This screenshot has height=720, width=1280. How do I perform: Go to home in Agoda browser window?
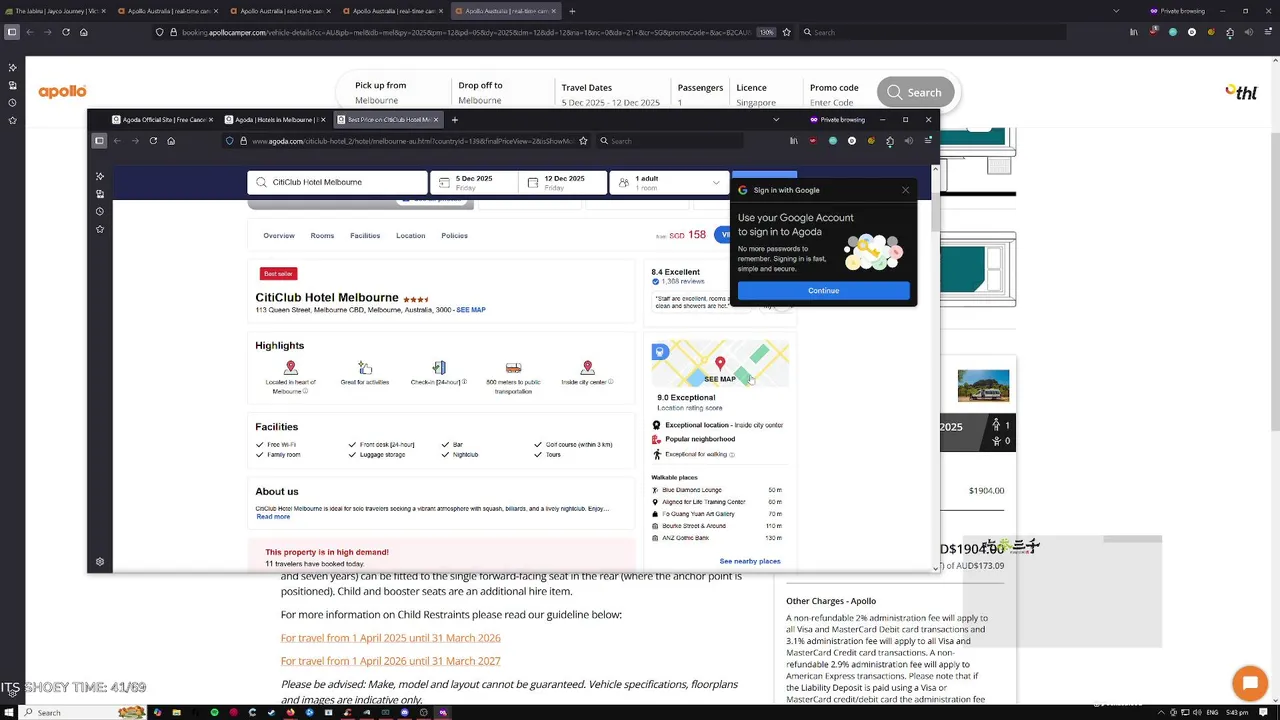point(171,141)
